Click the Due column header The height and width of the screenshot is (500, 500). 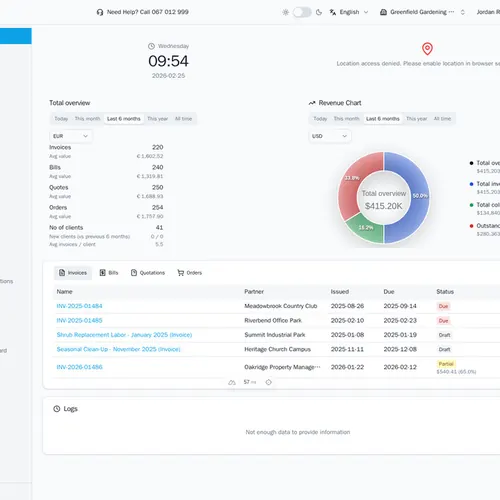(x=389, y=292)
